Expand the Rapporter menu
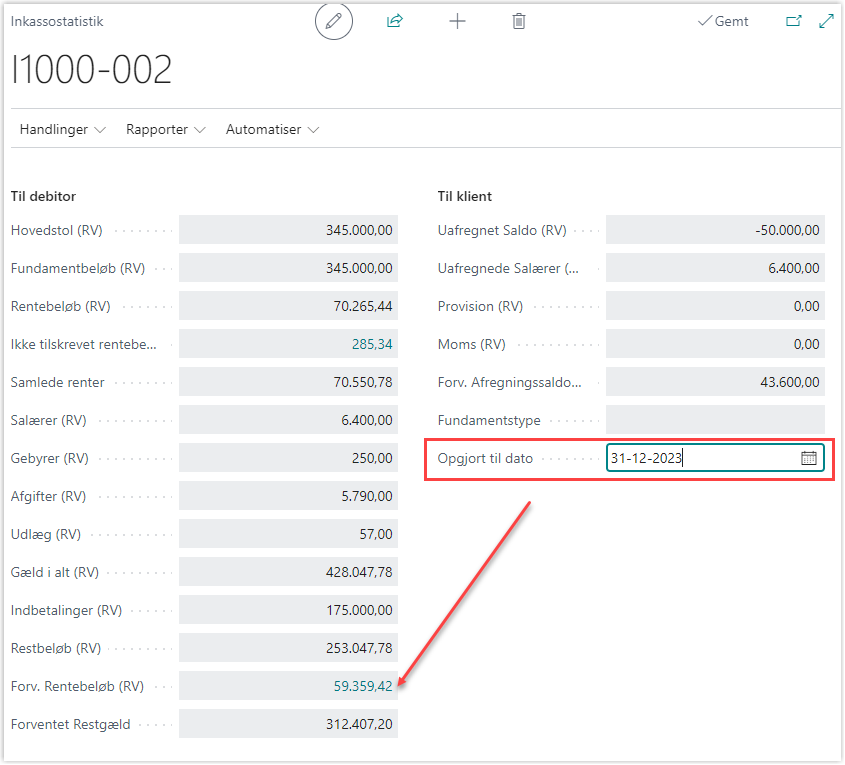The height and width of the screenshot is (765, 845). point(165,130)
